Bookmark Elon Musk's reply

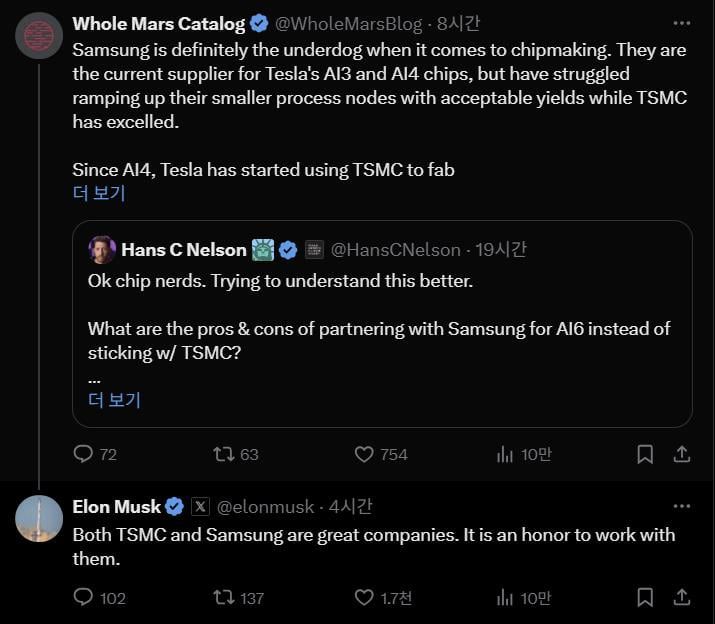(645, 597)
